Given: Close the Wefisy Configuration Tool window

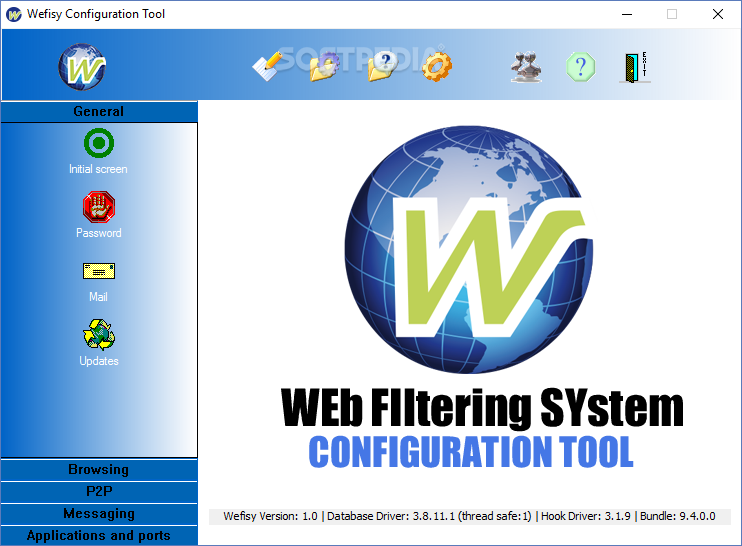Looking at the screenshot, I should click(718, 14).
